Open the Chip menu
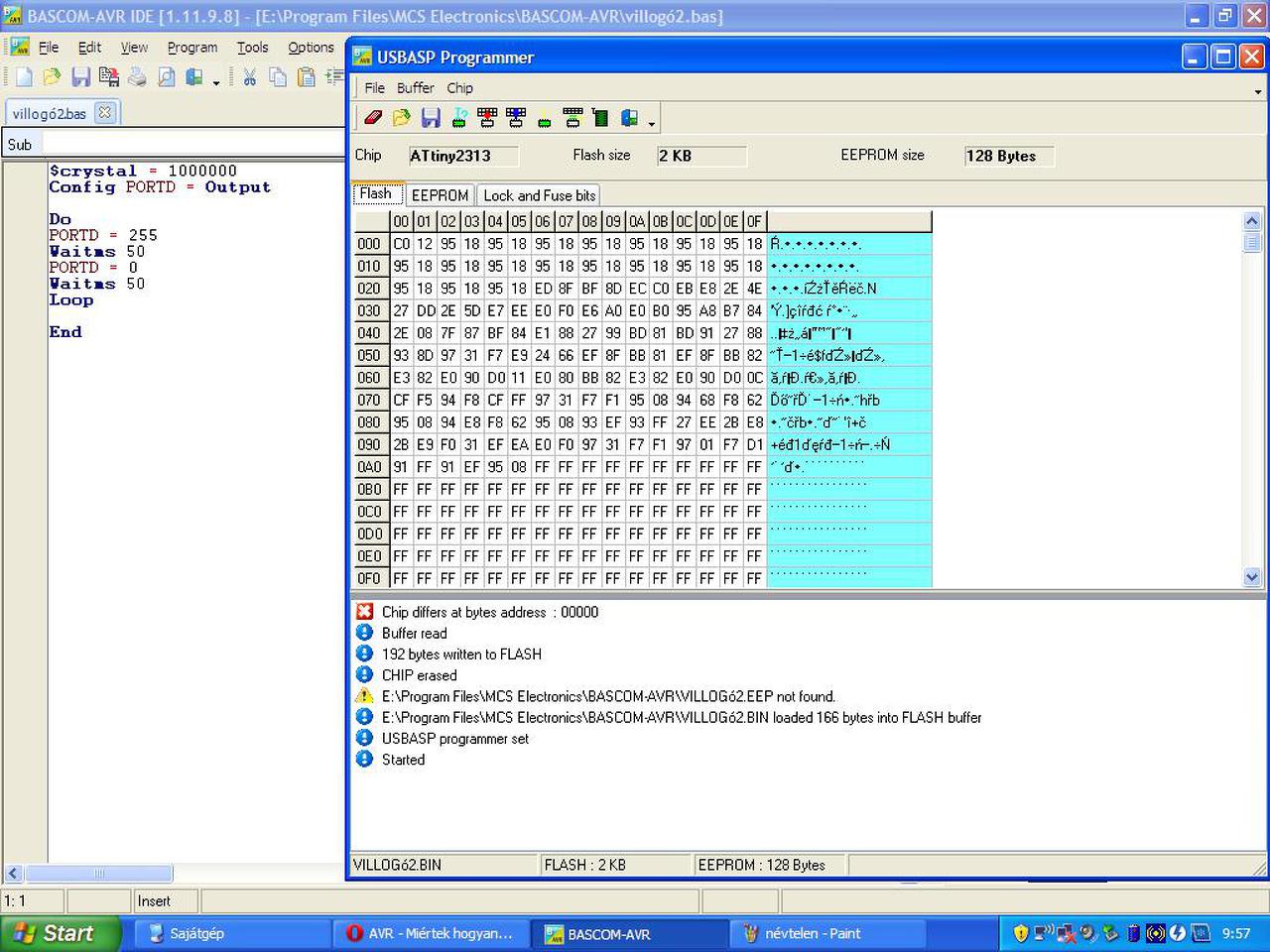 [460, 87]
